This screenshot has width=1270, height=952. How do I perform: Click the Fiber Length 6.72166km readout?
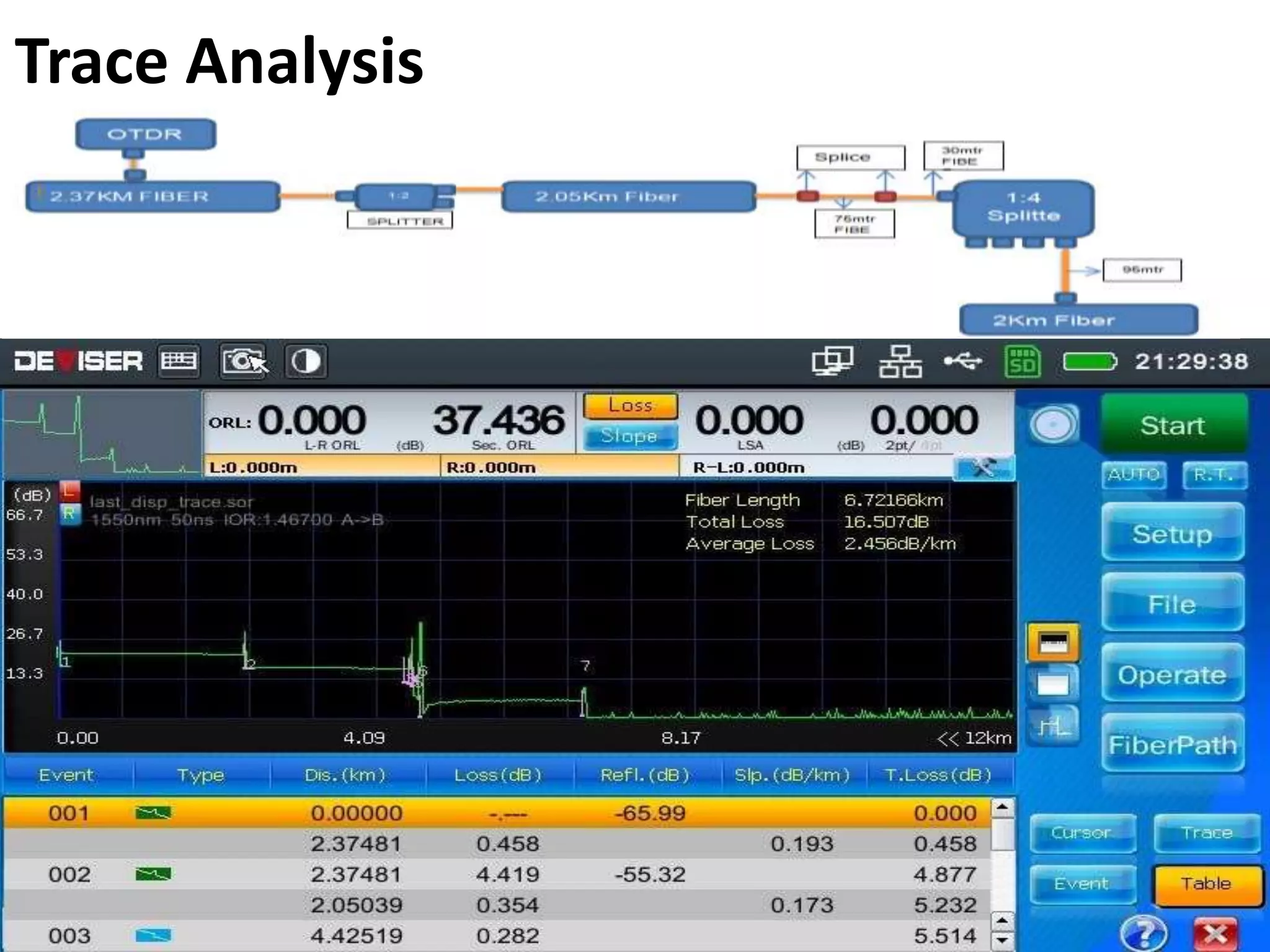coord(814,500)
